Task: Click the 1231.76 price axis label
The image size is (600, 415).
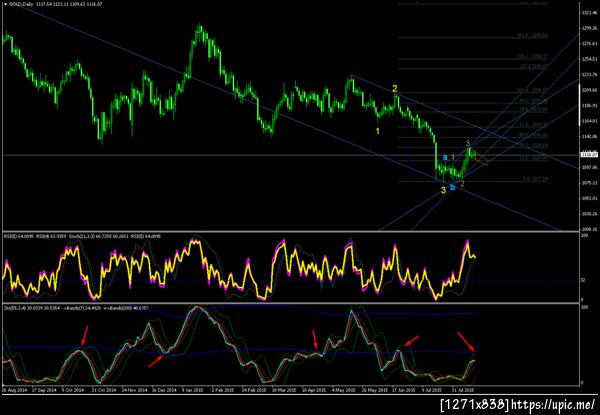Action: [x=589, y=75]
